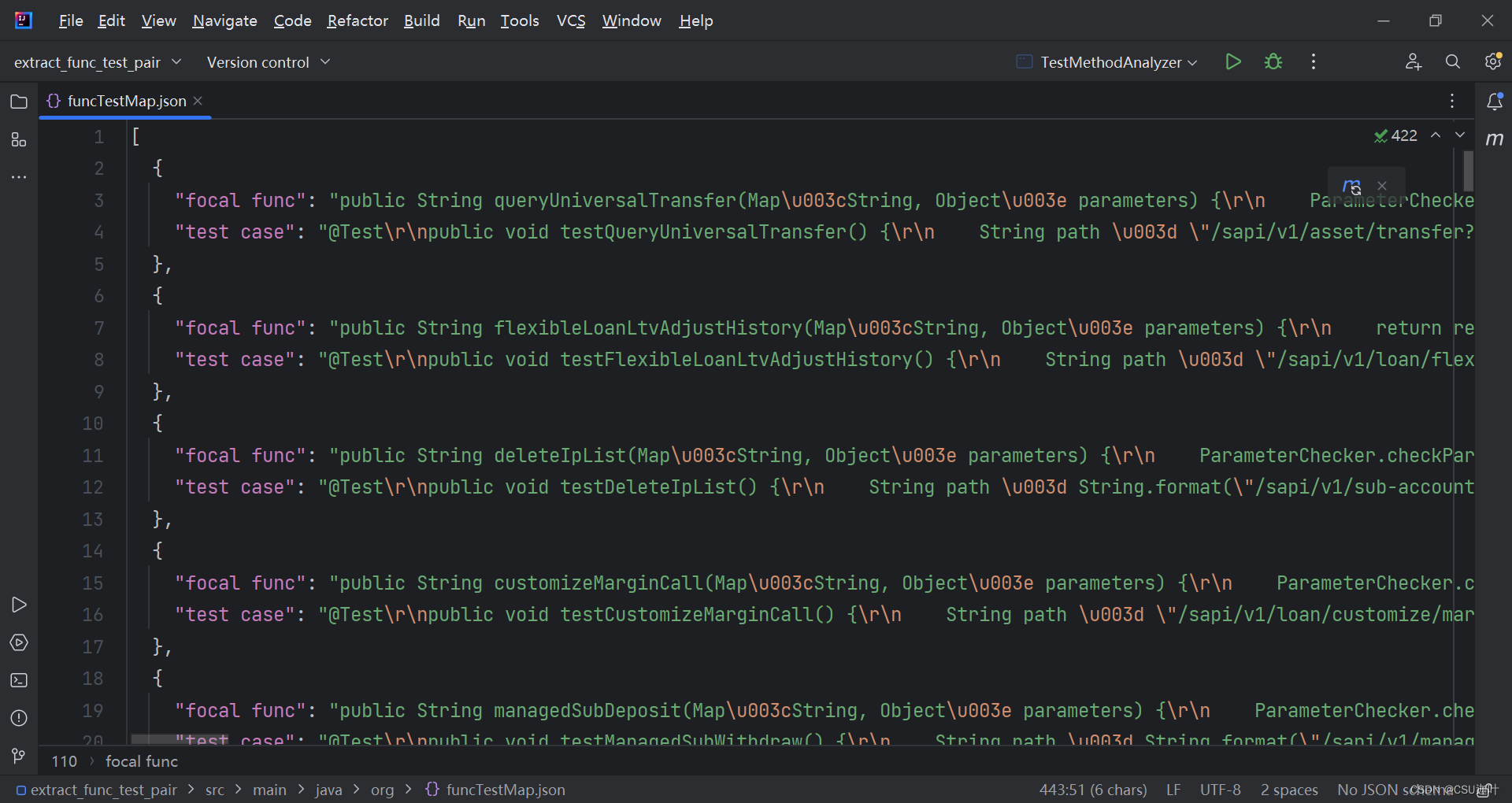Open the Git tool window
This screenshot has width=1512, height=803.
18,757
